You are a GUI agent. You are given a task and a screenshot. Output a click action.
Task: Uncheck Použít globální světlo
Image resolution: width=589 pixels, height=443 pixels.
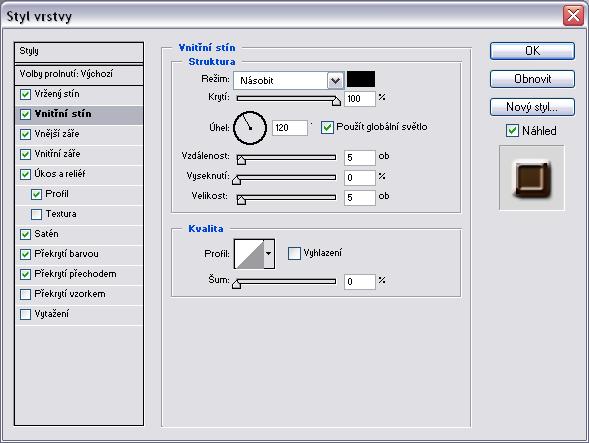[327, 127]
